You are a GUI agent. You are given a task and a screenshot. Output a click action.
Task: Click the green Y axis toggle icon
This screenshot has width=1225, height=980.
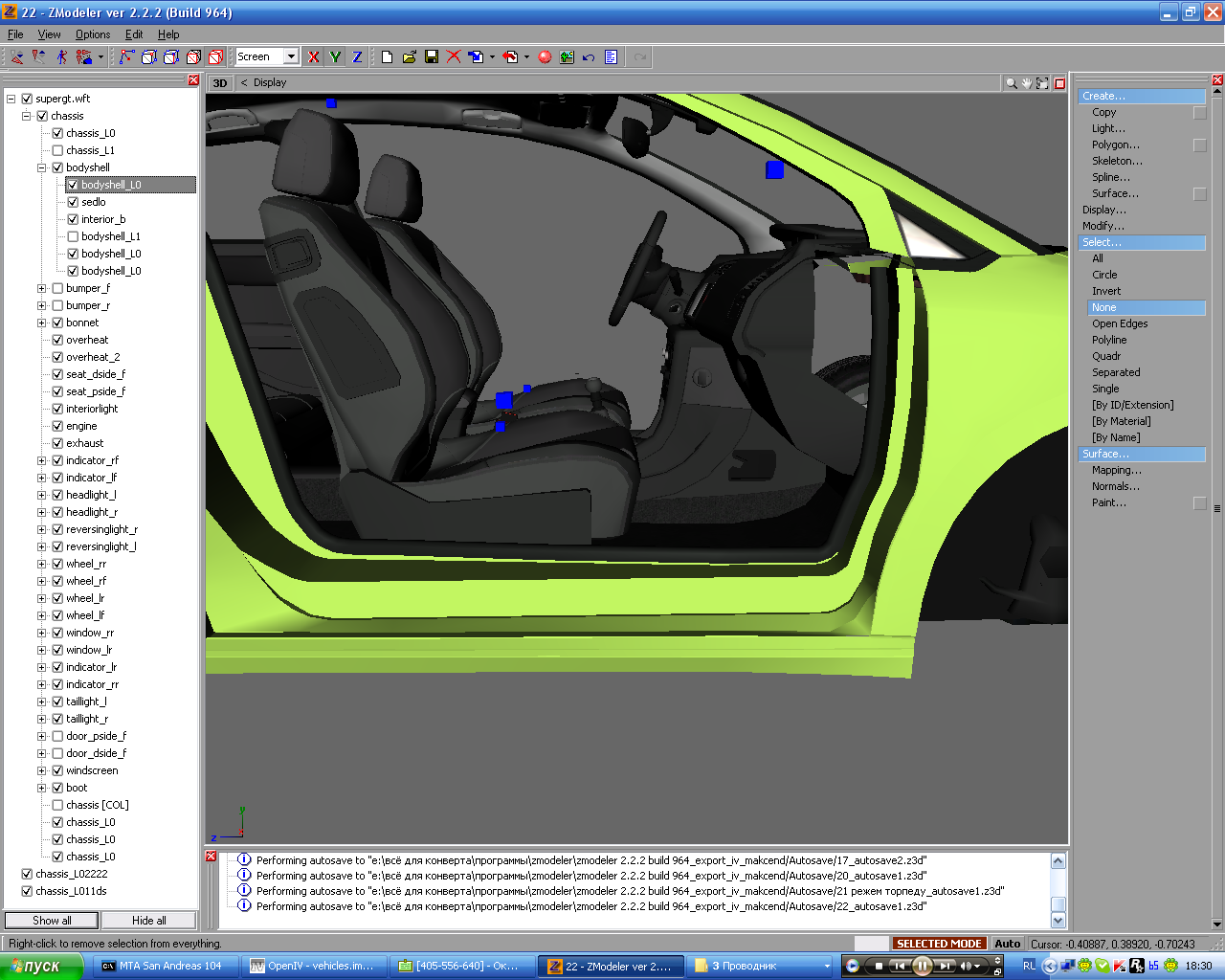click(335, 57)
